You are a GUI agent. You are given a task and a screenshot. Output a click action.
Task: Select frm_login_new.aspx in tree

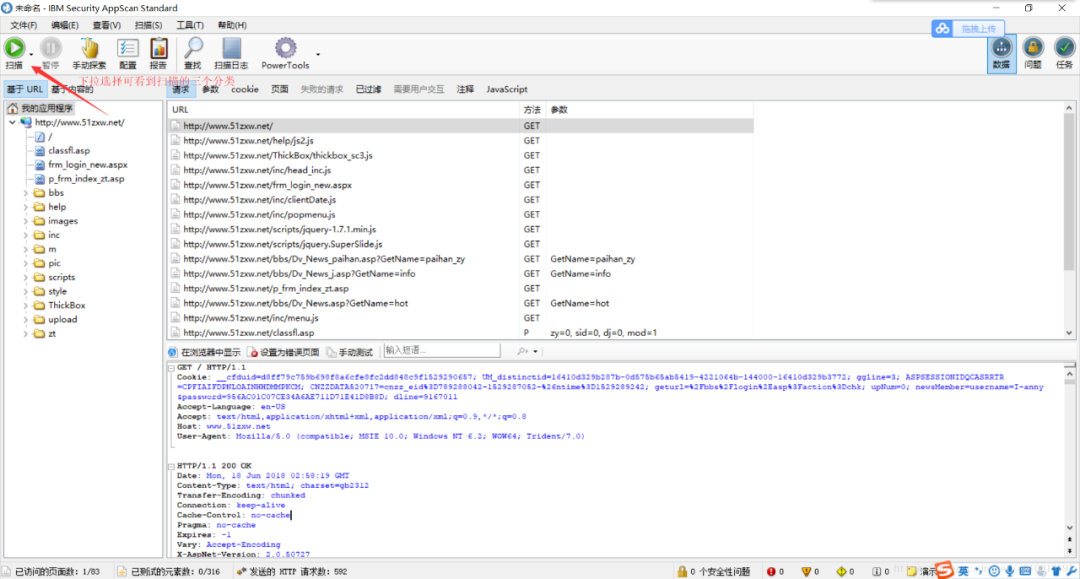[87, 165]
